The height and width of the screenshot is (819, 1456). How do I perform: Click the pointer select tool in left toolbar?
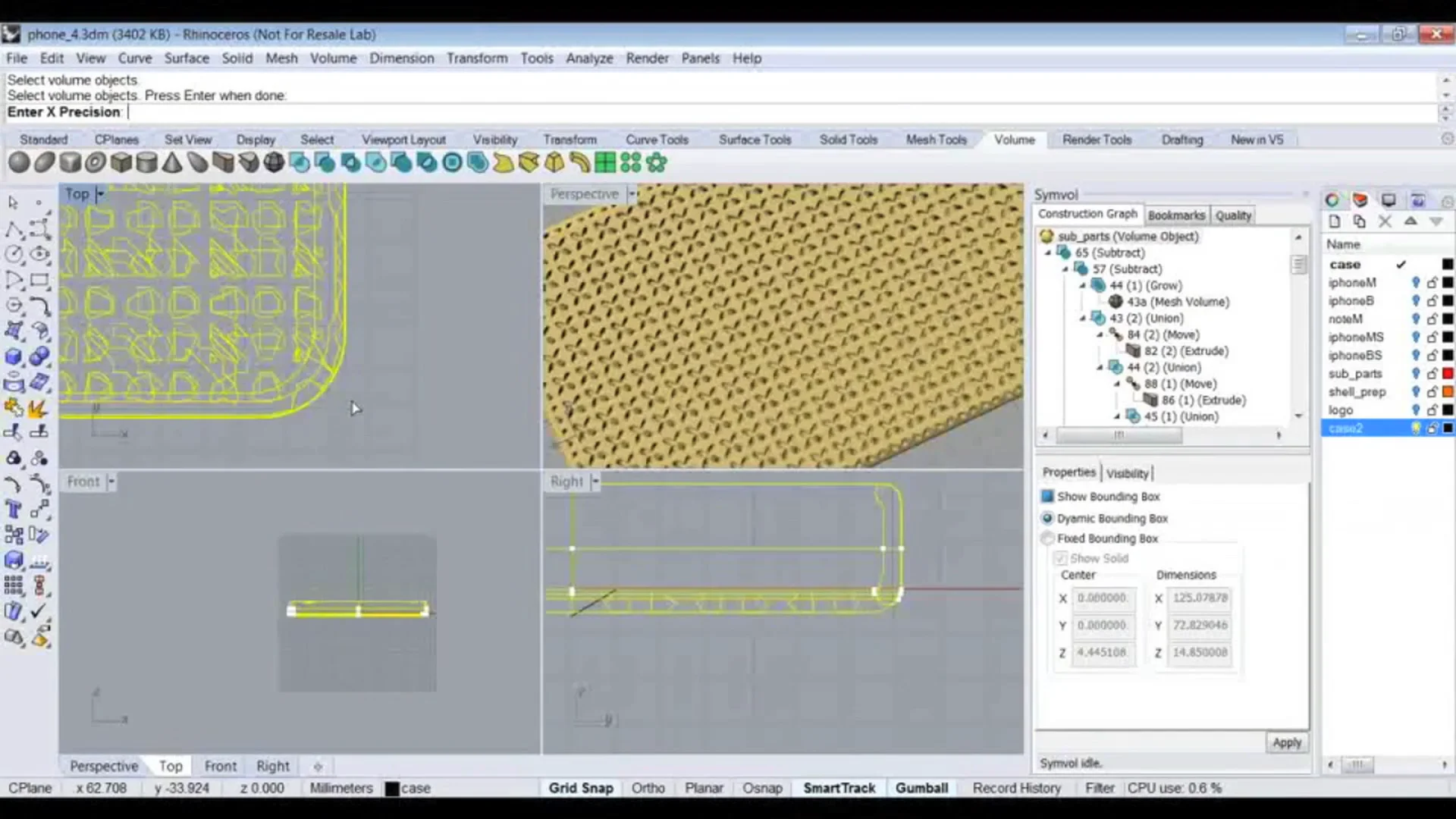pos(13,202)
